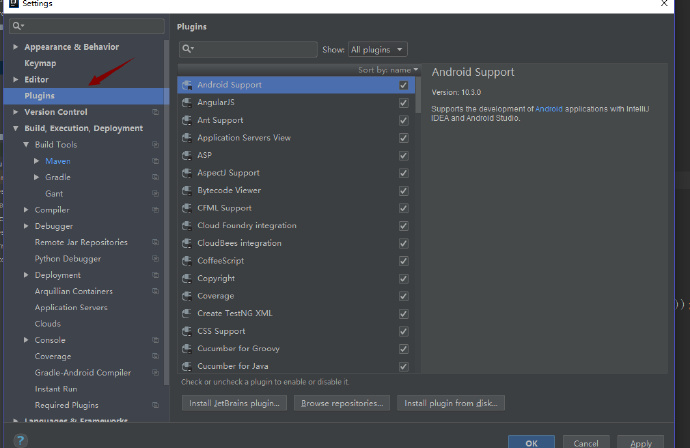Viewport: 690px width, 448px height.
Task: Disable the Cucumber for Java checkbox
Action: 404,366
